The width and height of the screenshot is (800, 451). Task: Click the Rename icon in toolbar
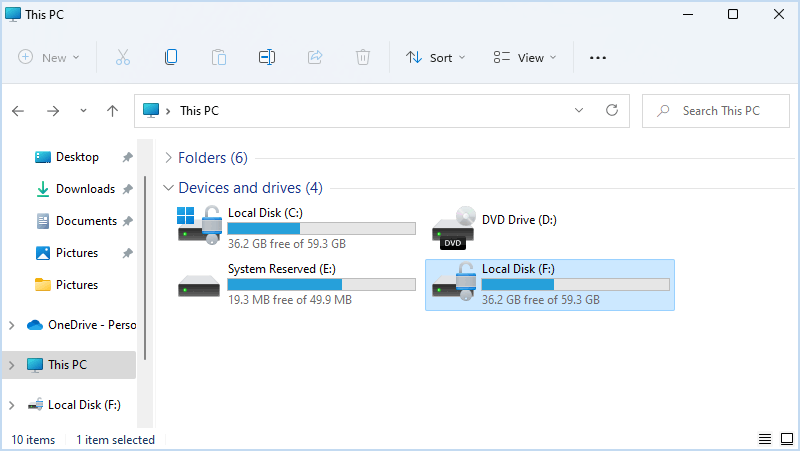[x=267, y=57]
